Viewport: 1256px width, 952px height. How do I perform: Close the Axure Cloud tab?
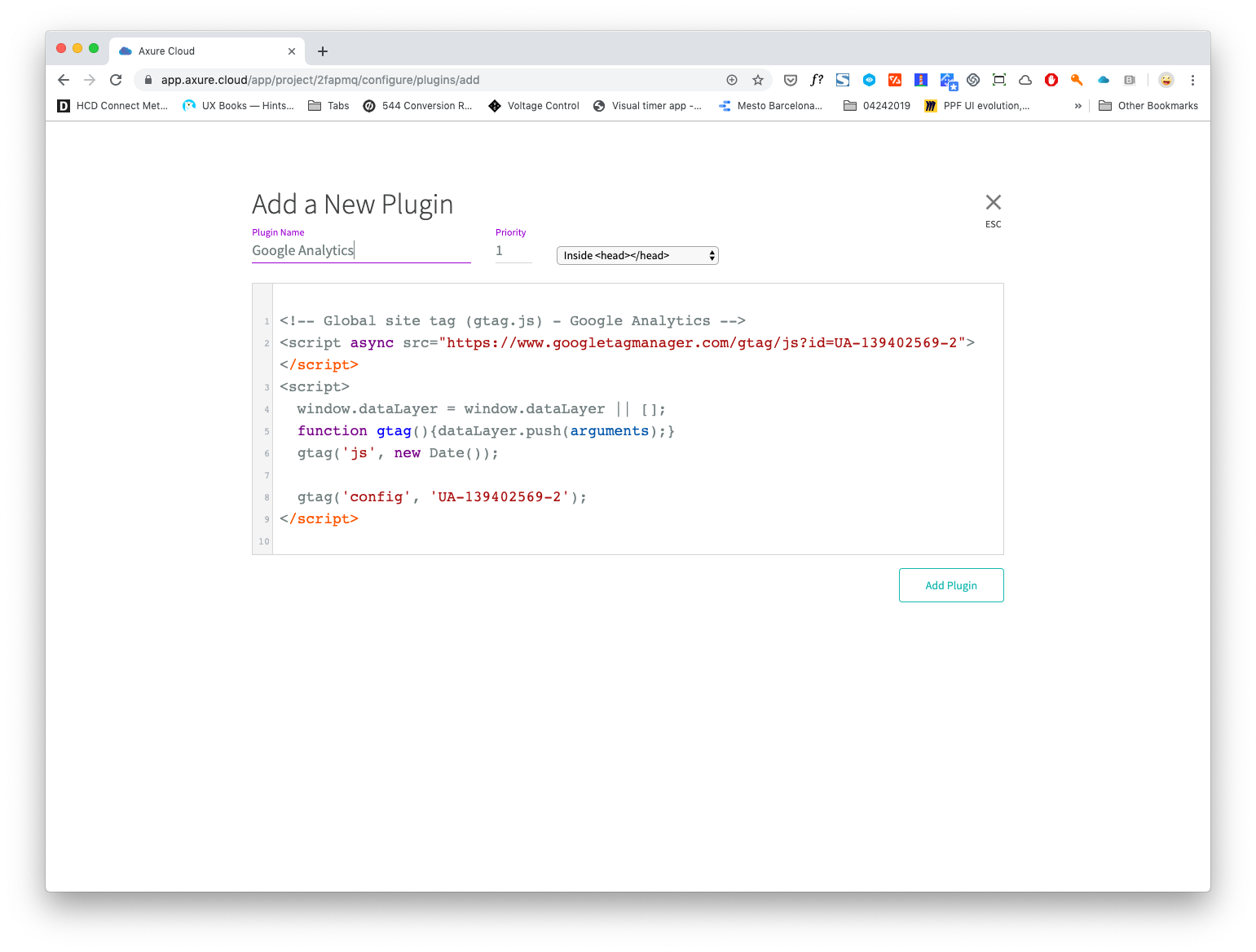(x=292, y=51)
